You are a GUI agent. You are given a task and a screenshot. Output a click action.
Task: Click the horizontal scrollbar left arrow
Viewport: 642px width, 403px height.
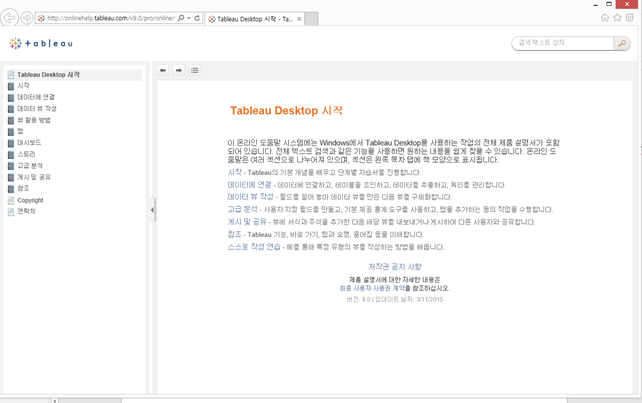pos(54,401)
